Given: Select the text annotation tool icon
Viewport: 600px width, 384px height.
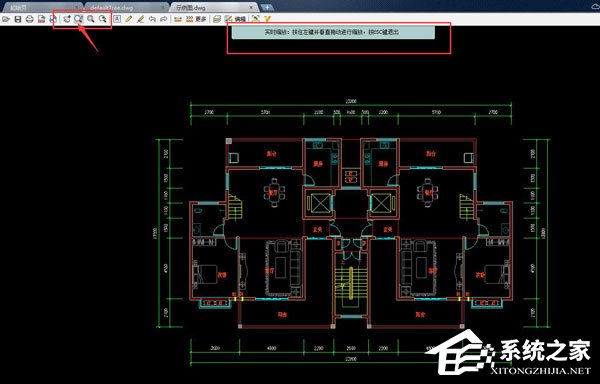Looking at the screenshot, I should pos(117,19).
